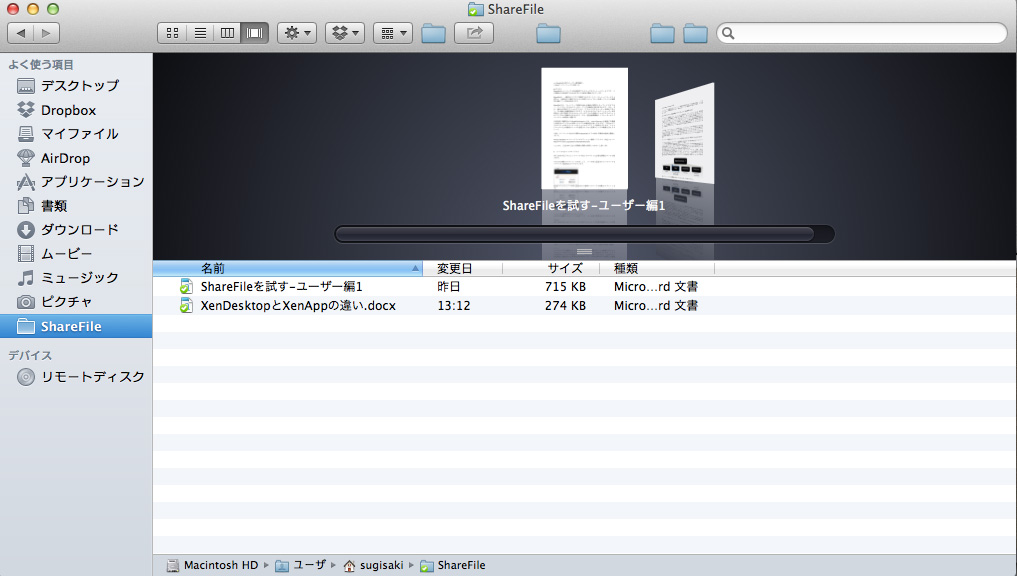The height and width of the screenshot is (576, 1017).
Task: Sort files by 名前 column
Action: pyautogui.click(x=287, y=268)
